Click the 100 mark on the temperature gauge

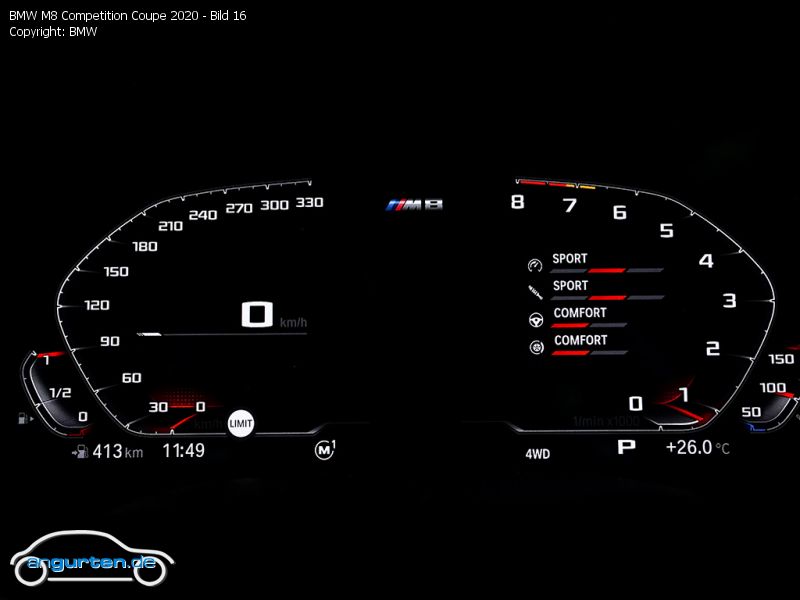tap(773, 388)
